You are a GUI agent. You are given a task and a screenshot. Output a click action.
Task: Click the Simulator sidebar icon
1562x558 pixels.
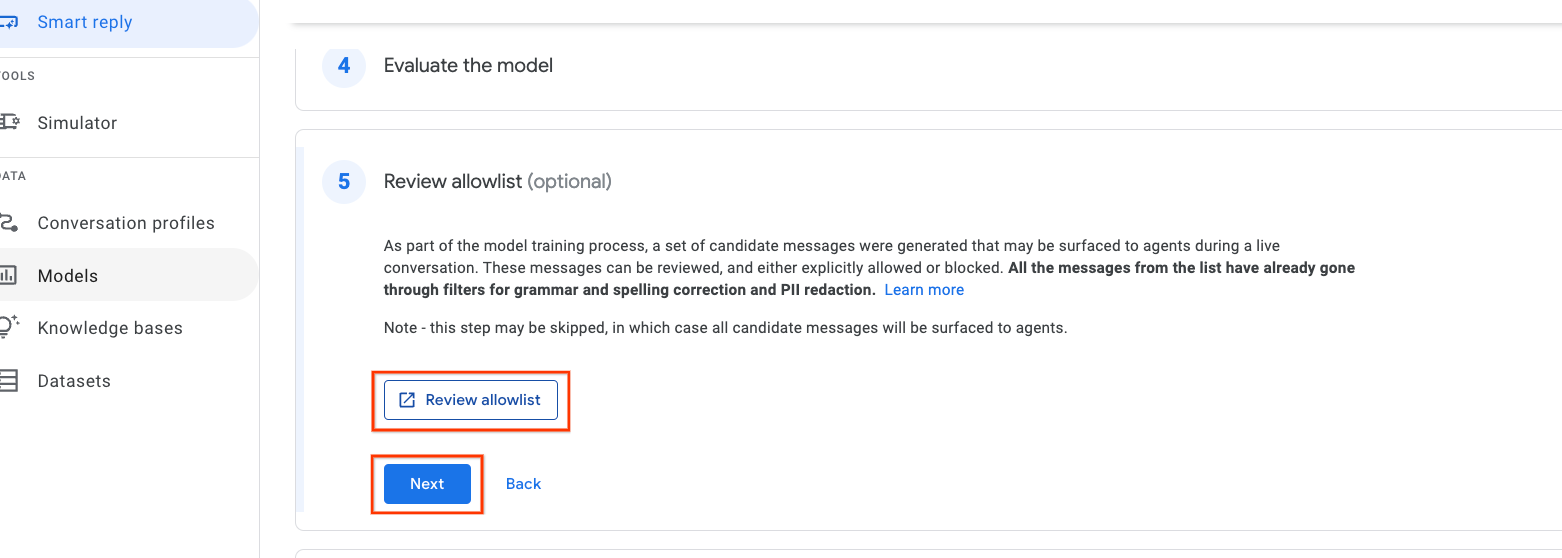tap(9, 122)
